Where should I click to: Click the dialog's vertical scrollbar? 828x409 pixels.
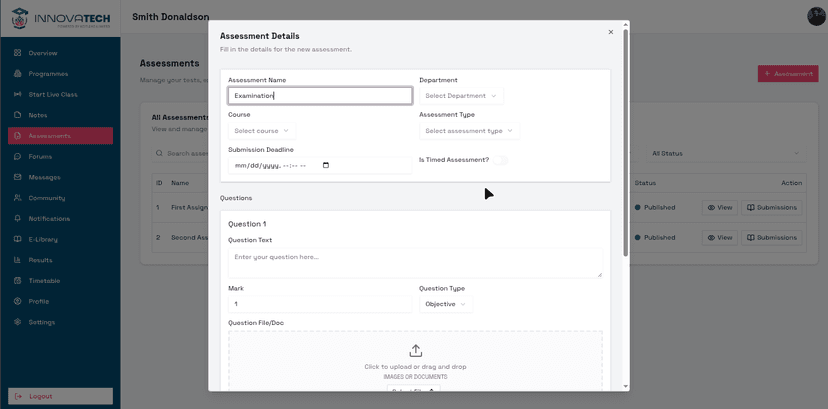coord(626,140)
